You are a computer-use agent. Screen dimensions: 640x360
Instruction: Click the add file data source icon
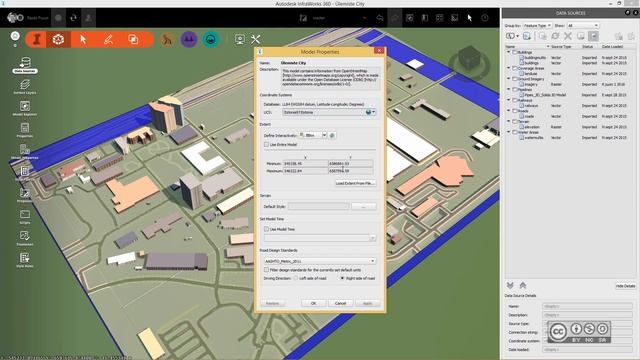tap(527, 36)
